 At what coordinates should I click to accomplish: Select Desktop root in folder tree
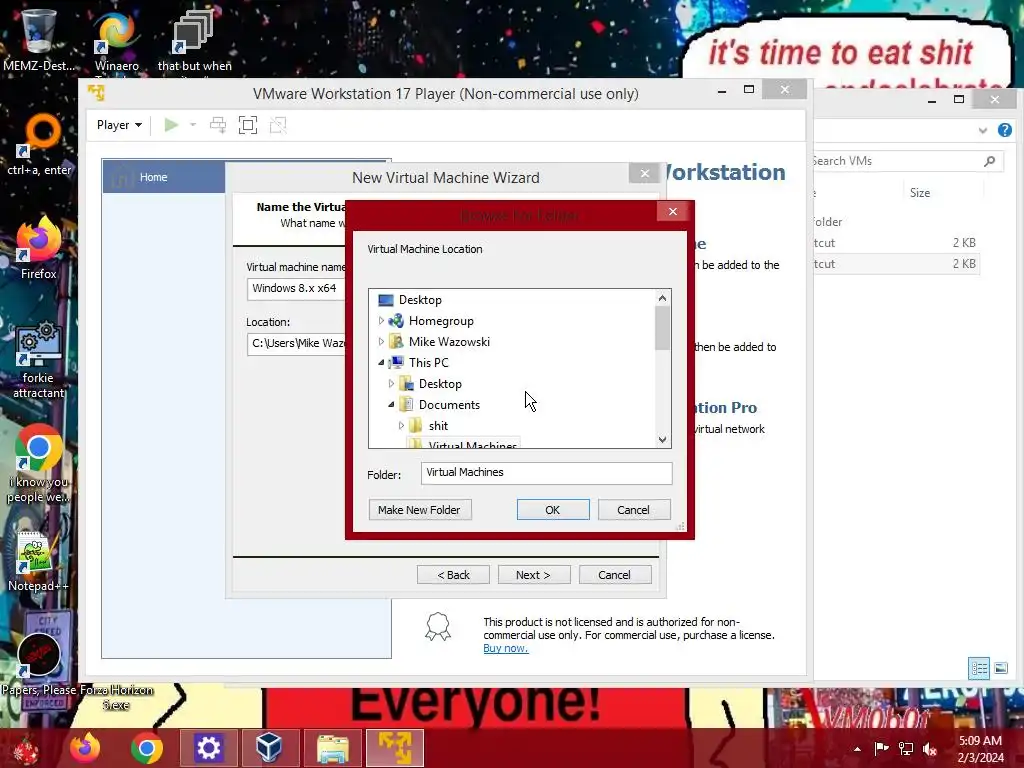click(420, 300)
